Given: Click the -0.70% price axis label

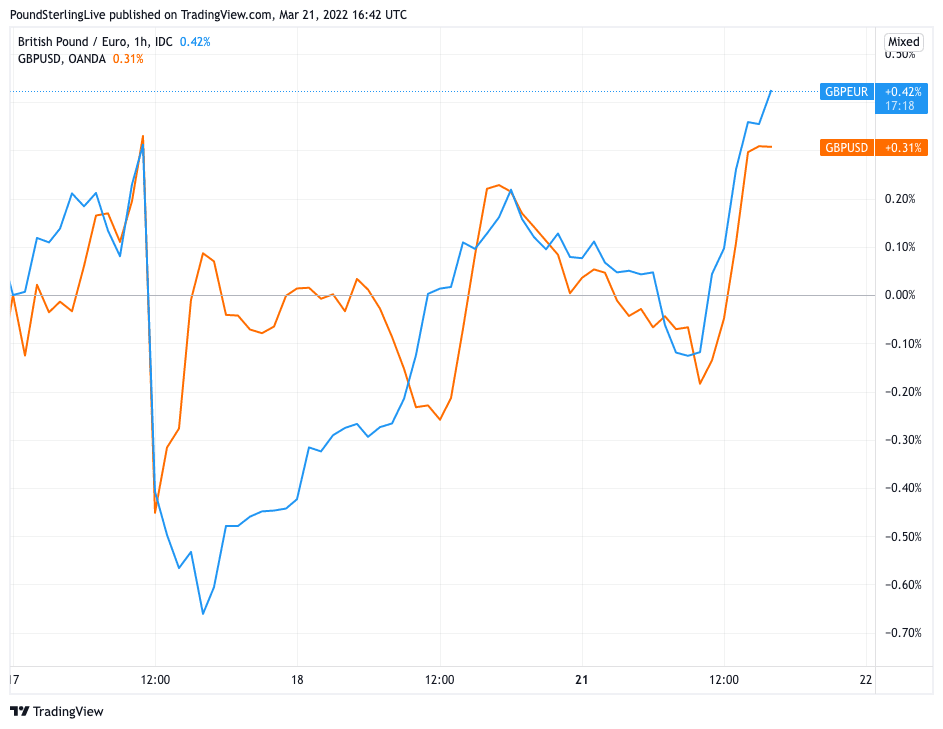Looking at the screenshot, I should point(901,633).
